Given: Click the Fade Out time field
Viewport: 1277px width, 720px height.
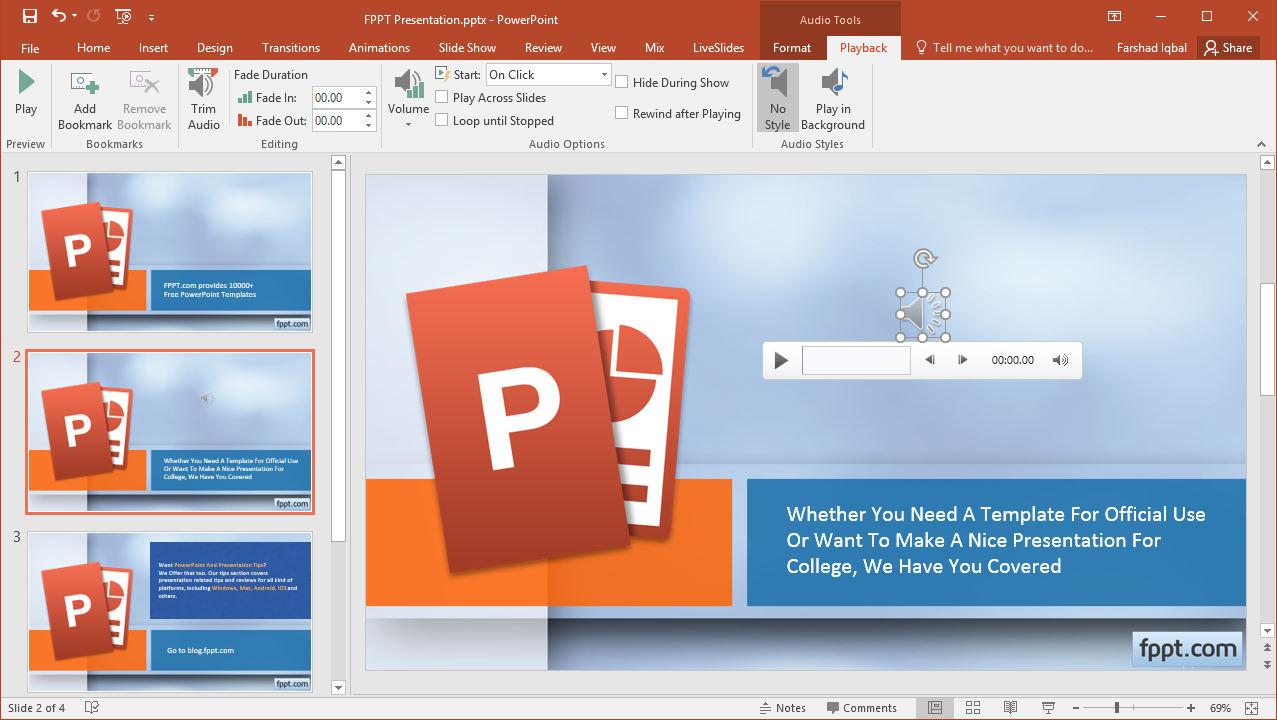Looking at the screenshot, I should (x=337, y=121).
